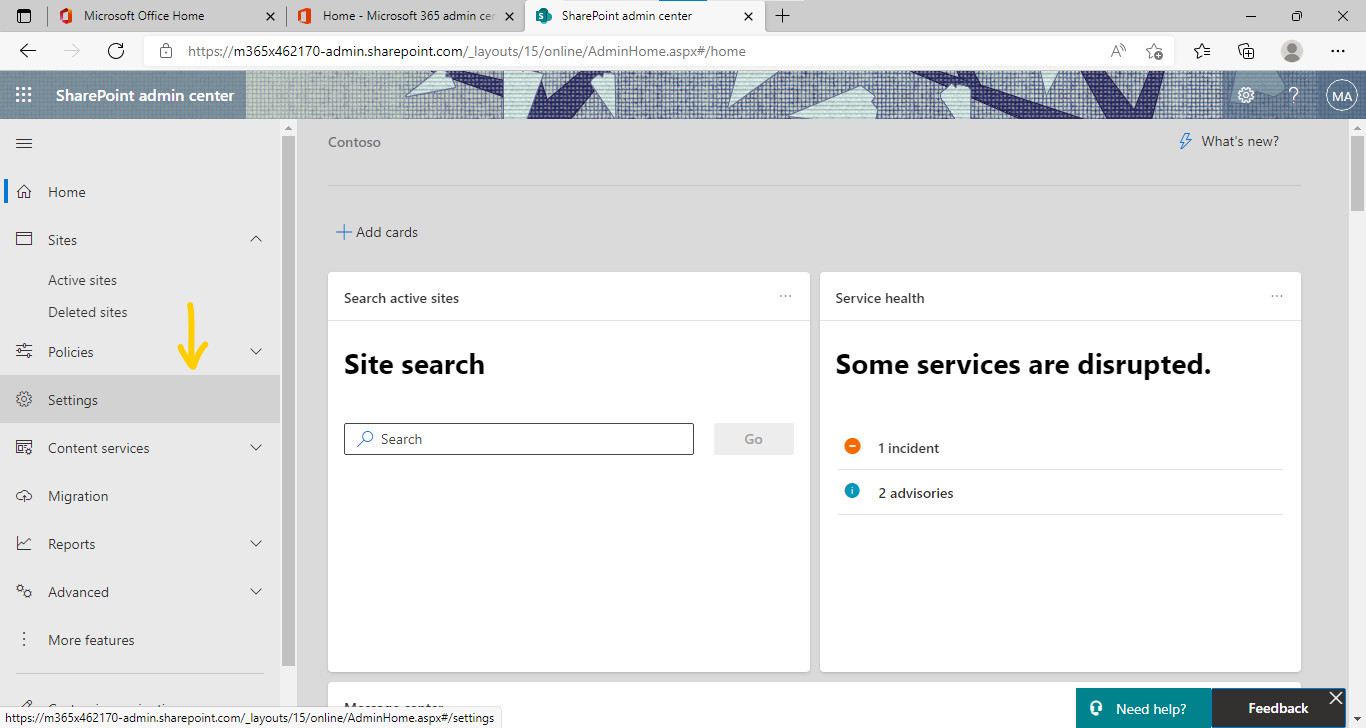Open More features in the navigation pane
Screen dimensions: 1366x728
tap(91, 639)
